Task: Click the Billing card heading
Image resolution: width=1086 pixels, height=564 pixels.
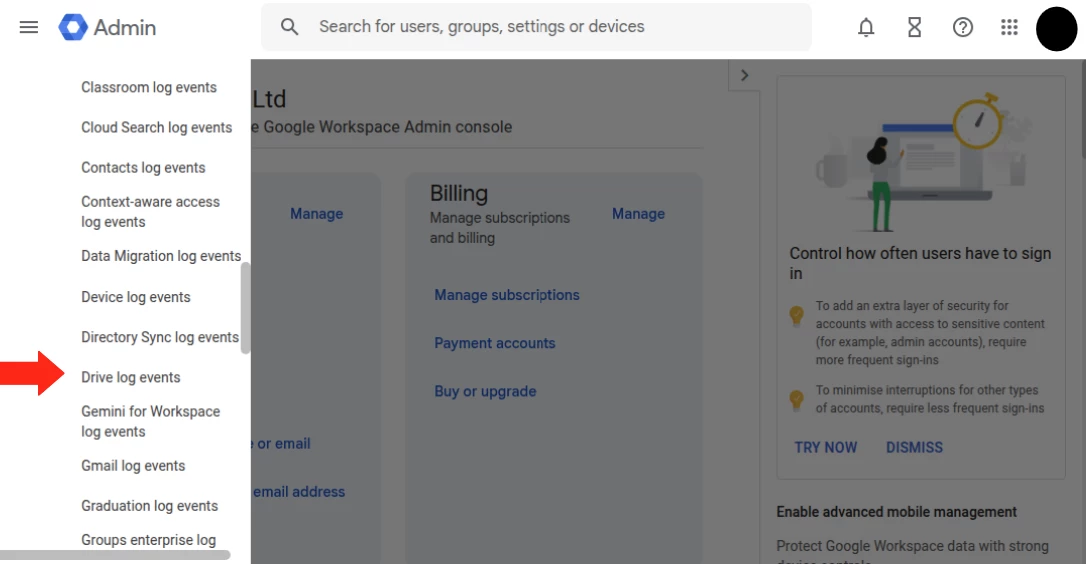Action: 459,193
